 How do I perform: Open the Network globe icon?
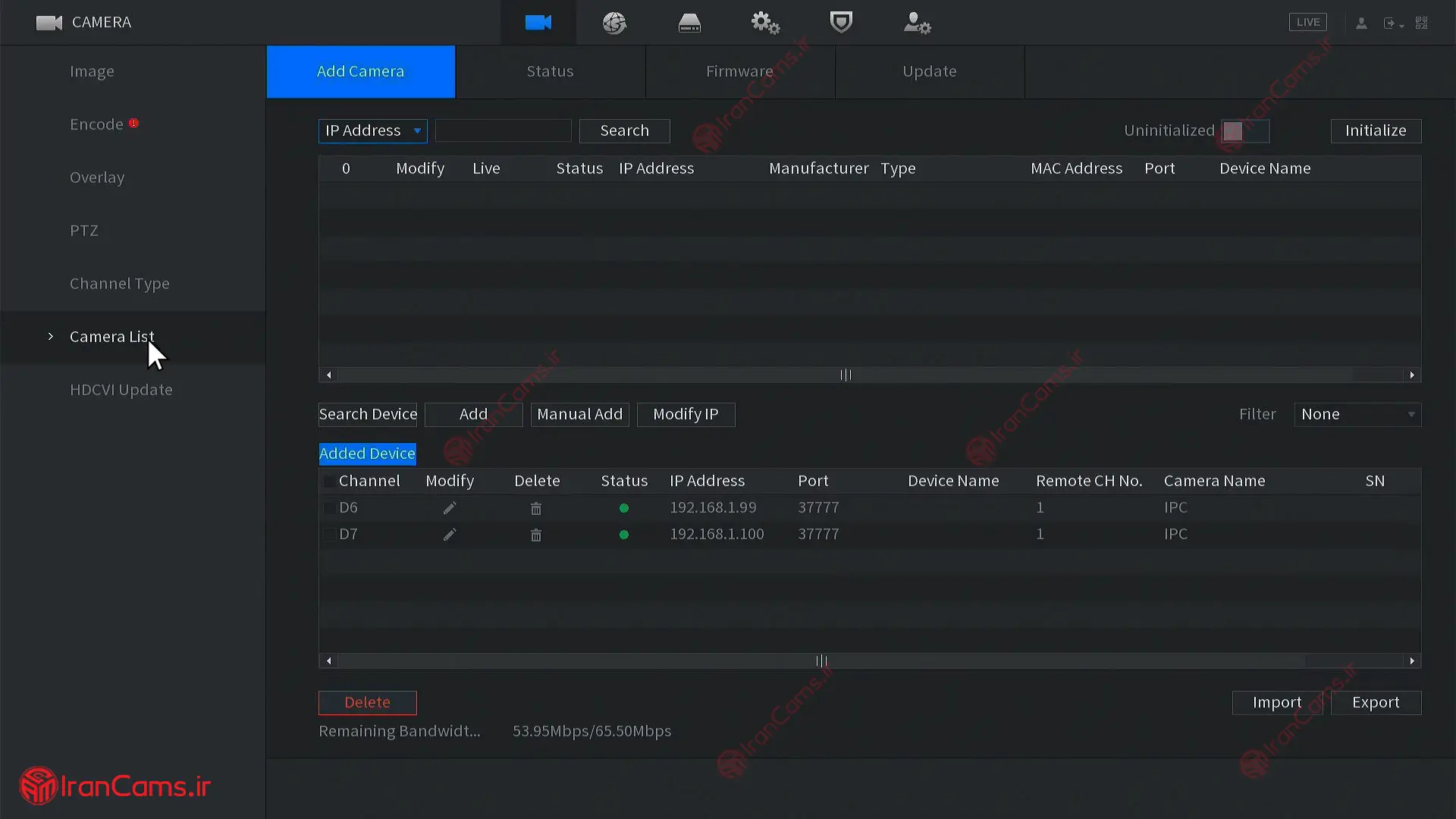pos(614,23)
